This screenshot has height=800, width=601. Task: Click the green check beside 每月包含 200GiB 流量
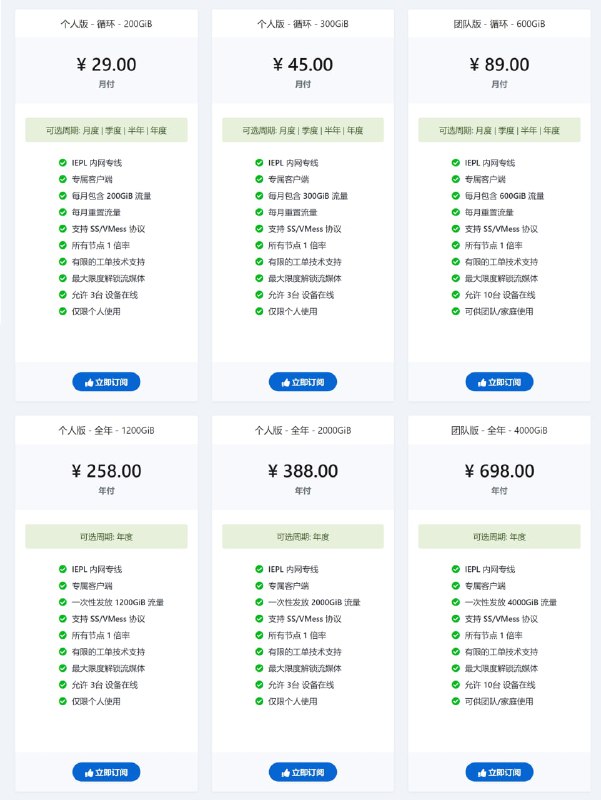(x=63, y=195)
